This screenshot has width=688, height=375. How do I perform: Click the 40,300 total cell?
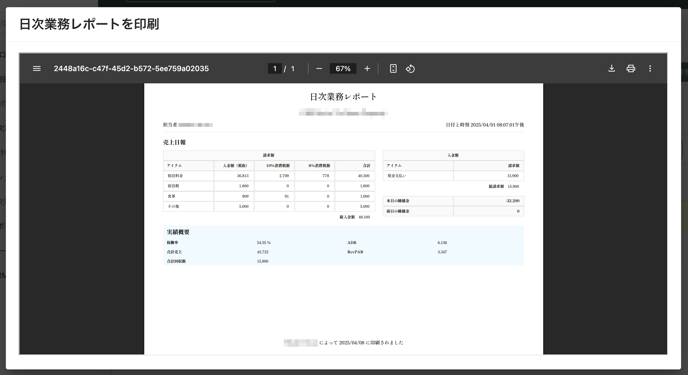(364, 175)
